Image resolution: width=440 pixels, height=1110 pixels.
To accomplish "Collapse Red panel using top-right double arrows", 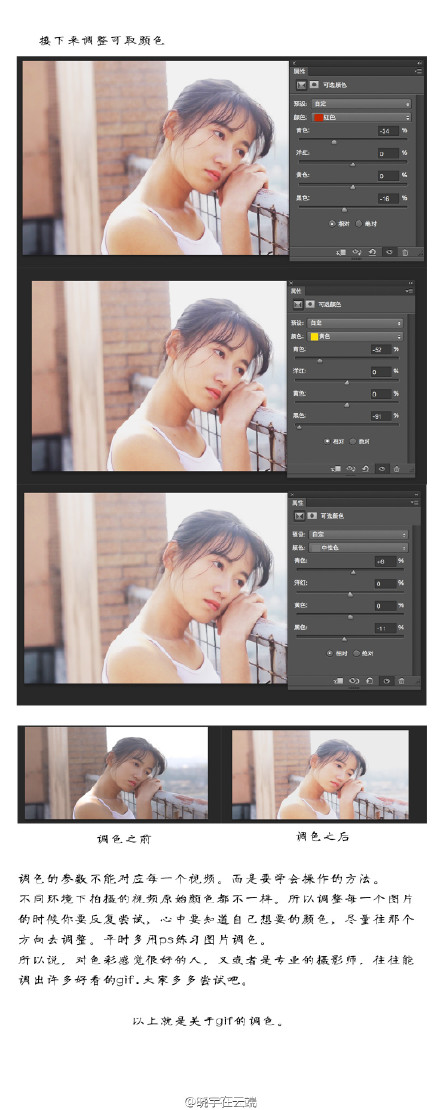I will point(420,63).
